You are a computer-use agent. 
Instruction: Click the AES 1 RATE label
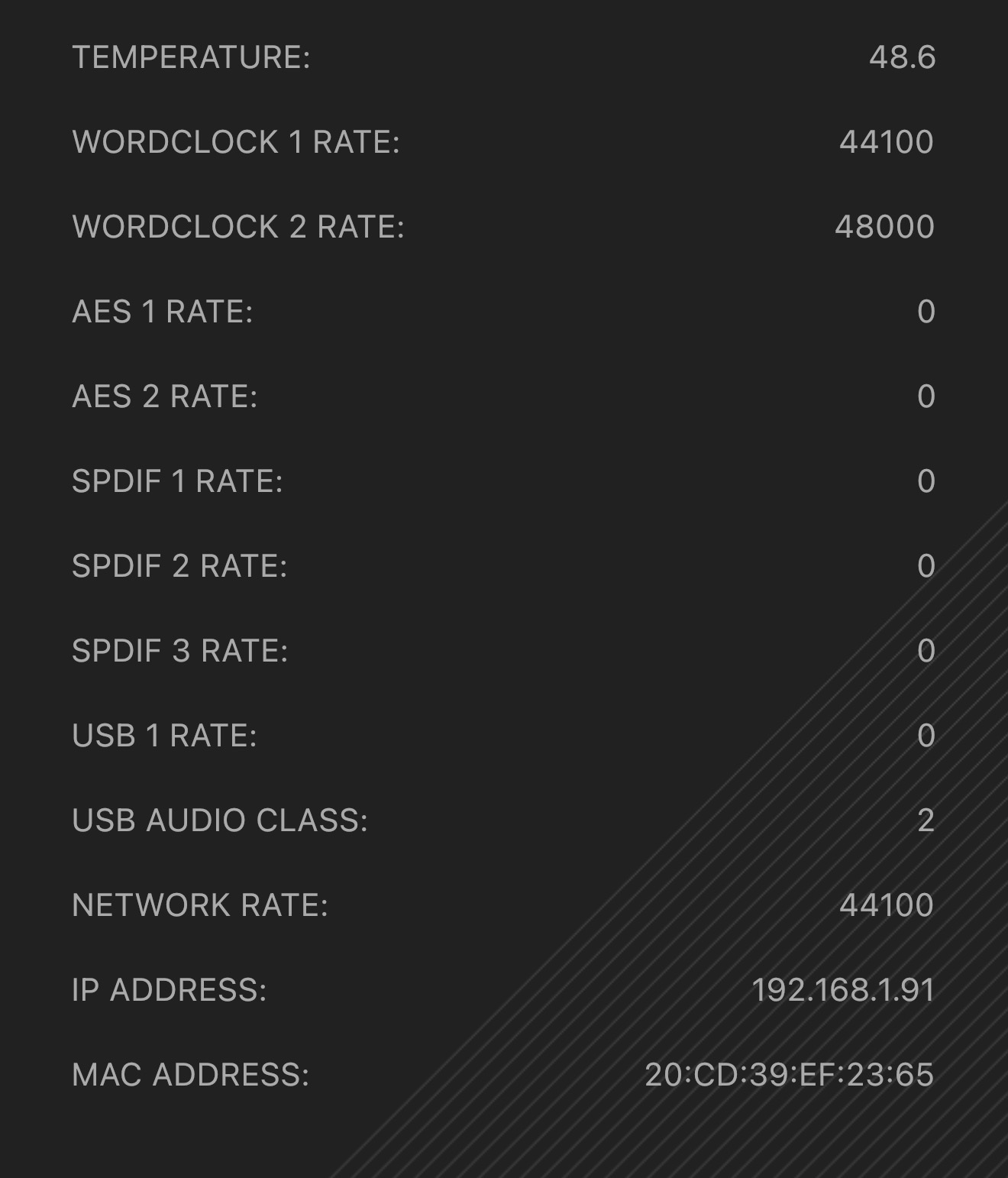pyautogui.click(x=162, y=312)
